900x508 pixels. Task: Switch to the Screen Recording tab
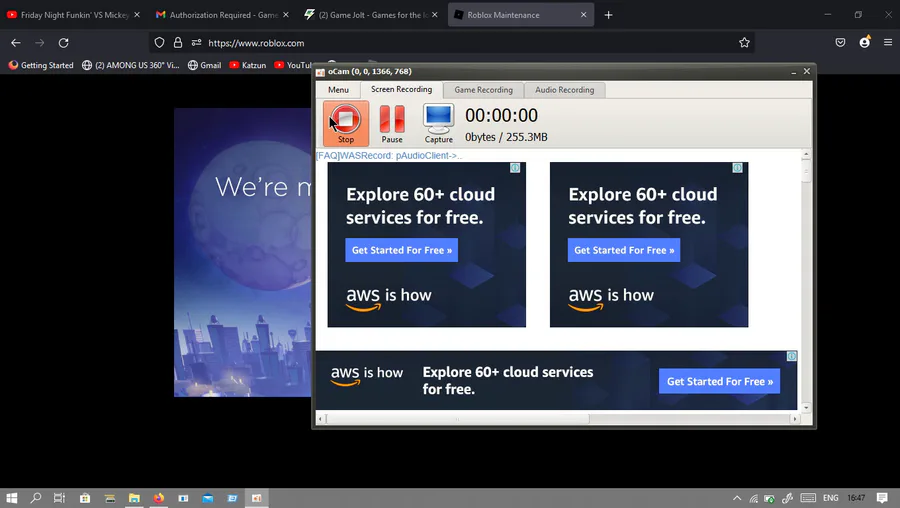(401, 89)
